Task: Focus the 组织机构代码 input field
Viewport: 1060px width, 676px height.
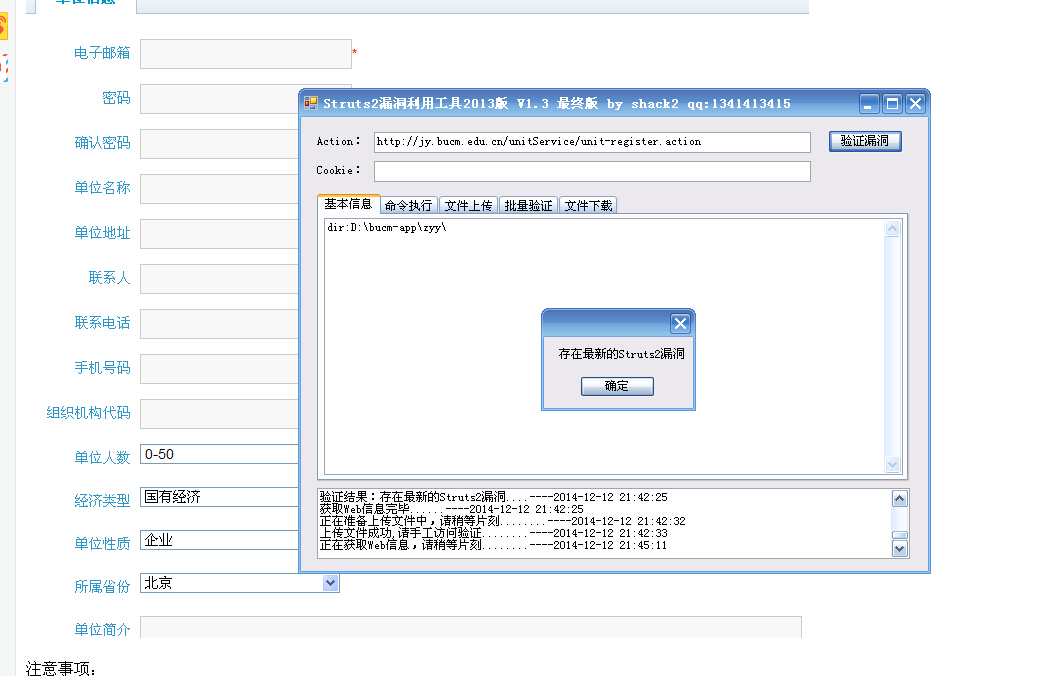Action: (219, 414)
